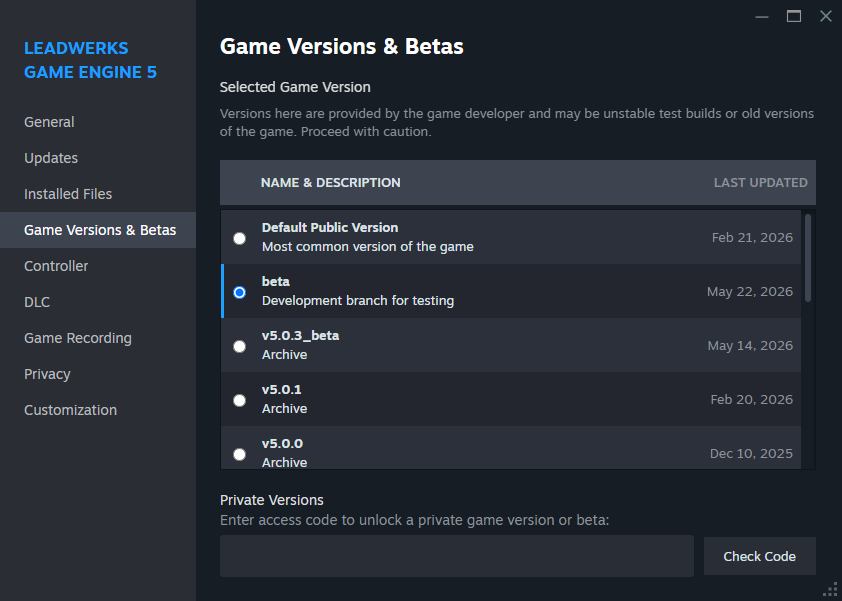The height and width of the screenshot is (601, 842).
Task: Open the Controller settings
Action: (x=98, y=266)
